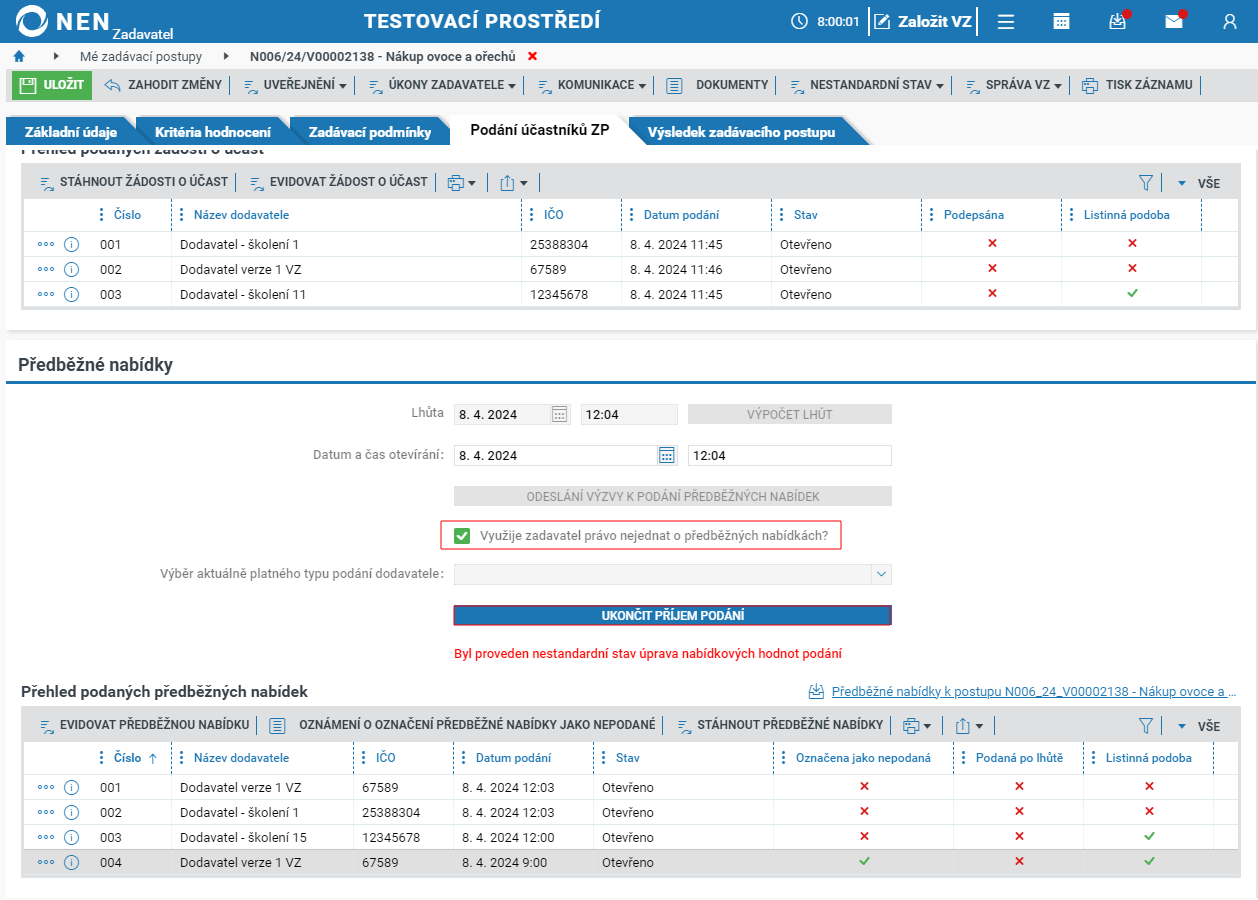Click STÁHNOUT PŘEDBĚŽNÉ NABÍDKY

[x=779, y=725]
